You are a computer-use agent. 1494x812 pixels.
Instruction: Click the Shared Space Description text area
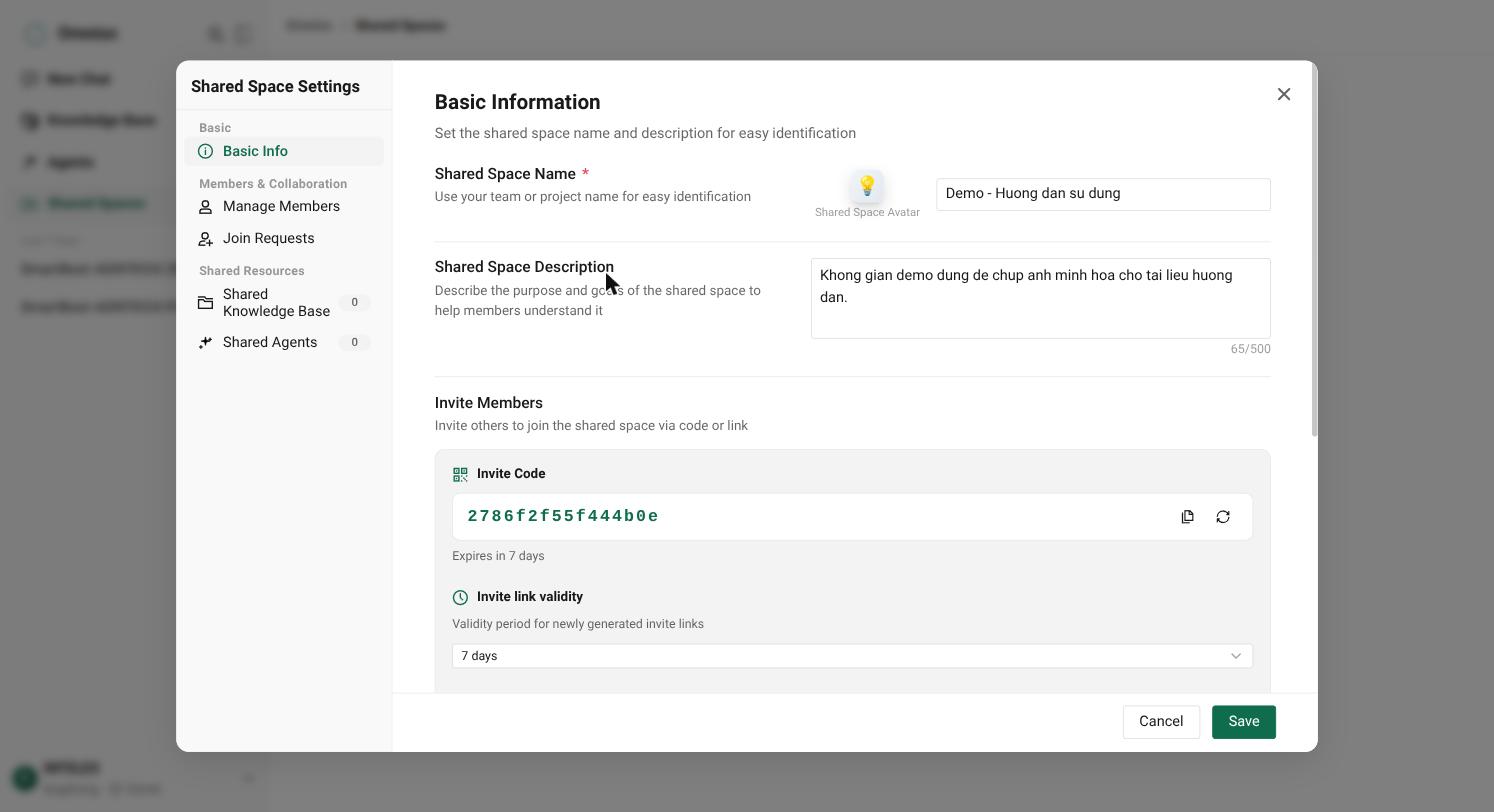(x=1040, y=298)
